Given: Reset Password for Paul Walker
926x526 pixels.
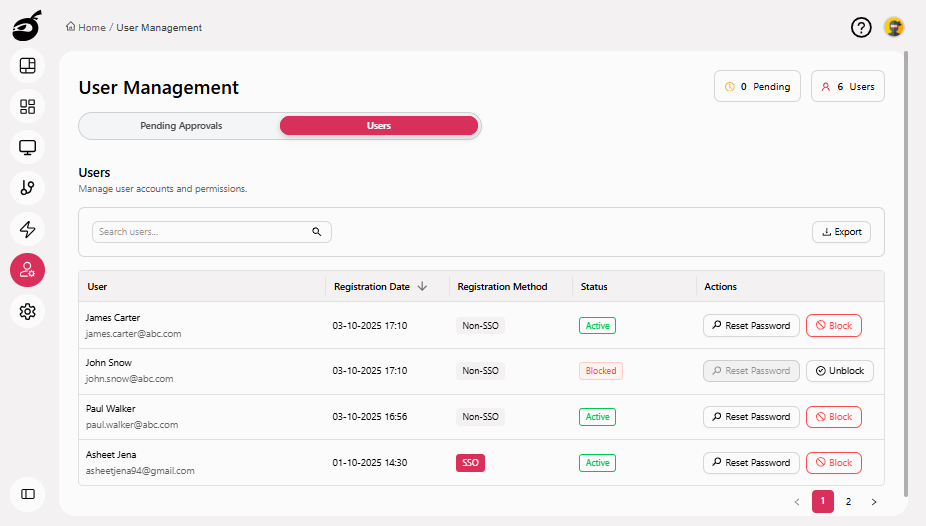Looking at the screenshot, I should 751,417.
